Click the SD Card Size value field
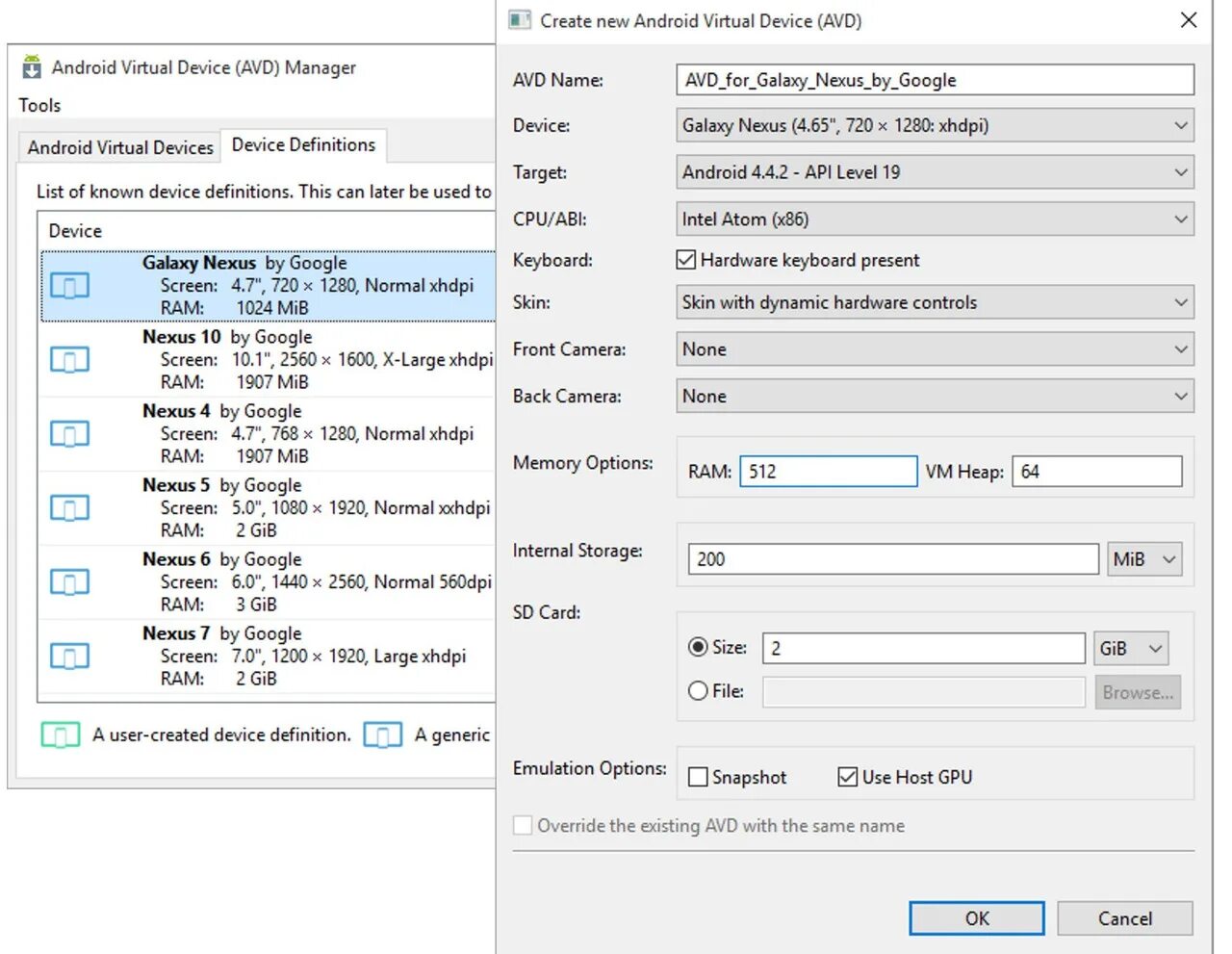Viewport: 1232px width, 954px height. pyautogui.click(x=924, y=648)
